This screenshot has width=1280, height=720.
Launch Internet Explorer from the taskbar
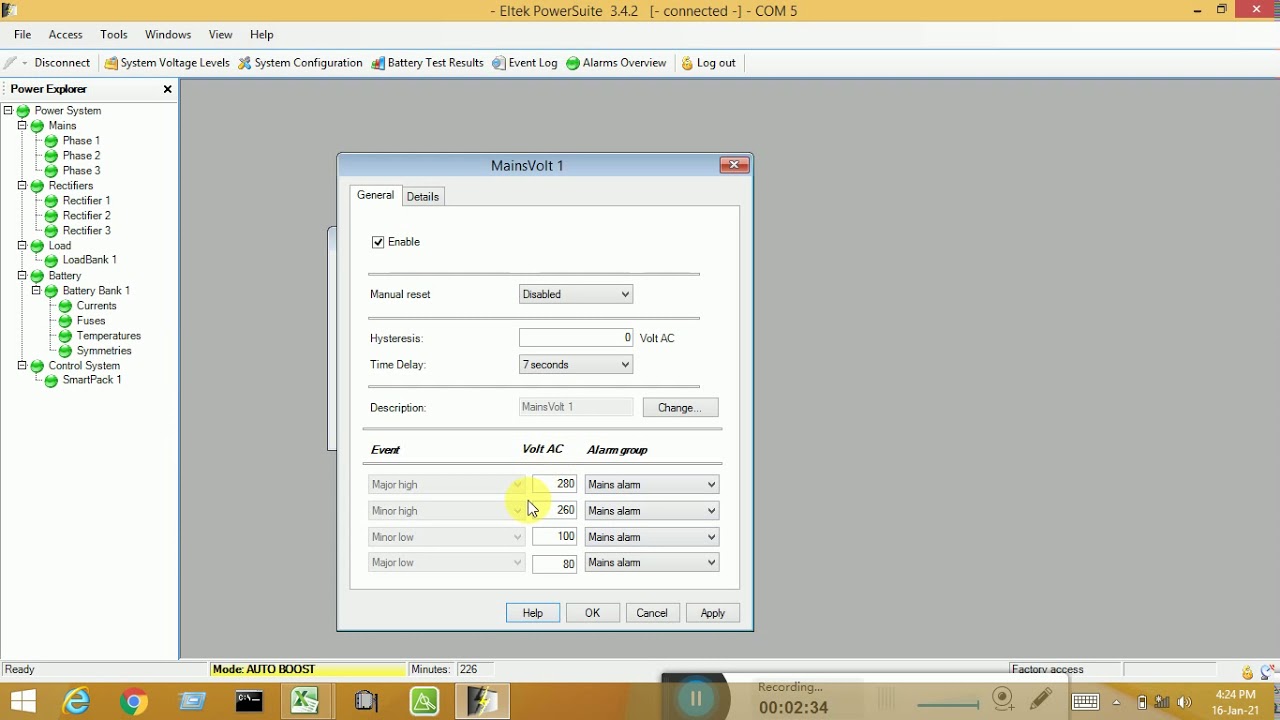coord(76,701)
